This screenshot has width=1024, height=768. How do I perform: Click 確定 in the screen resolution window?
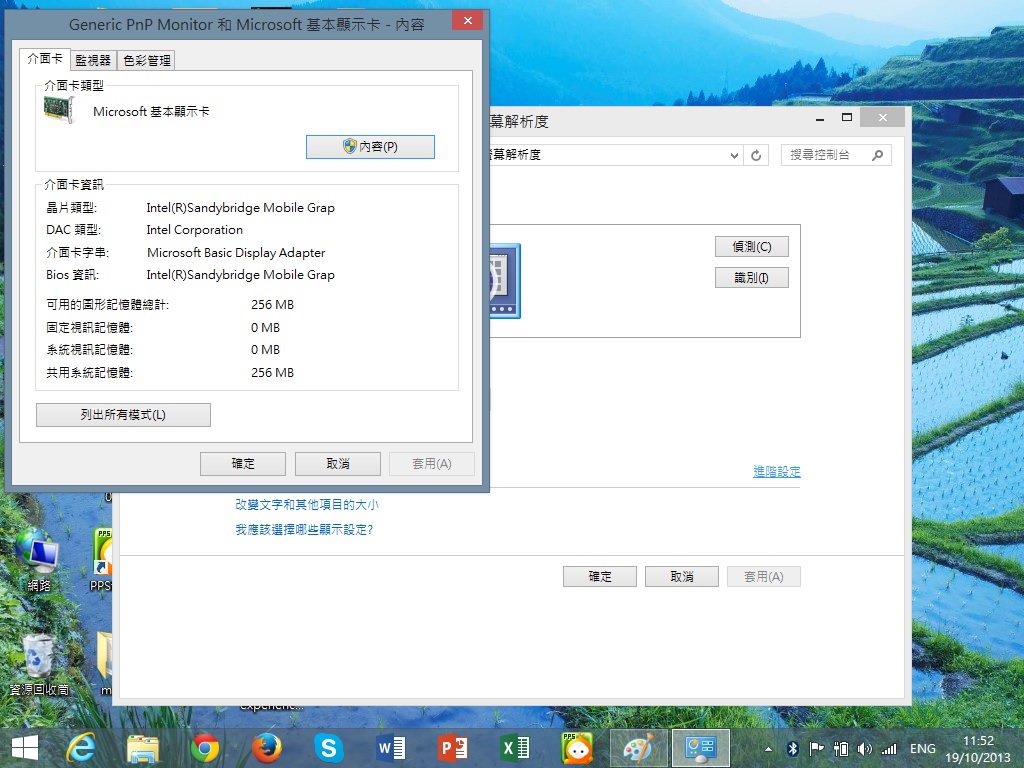tap(600, 577)
